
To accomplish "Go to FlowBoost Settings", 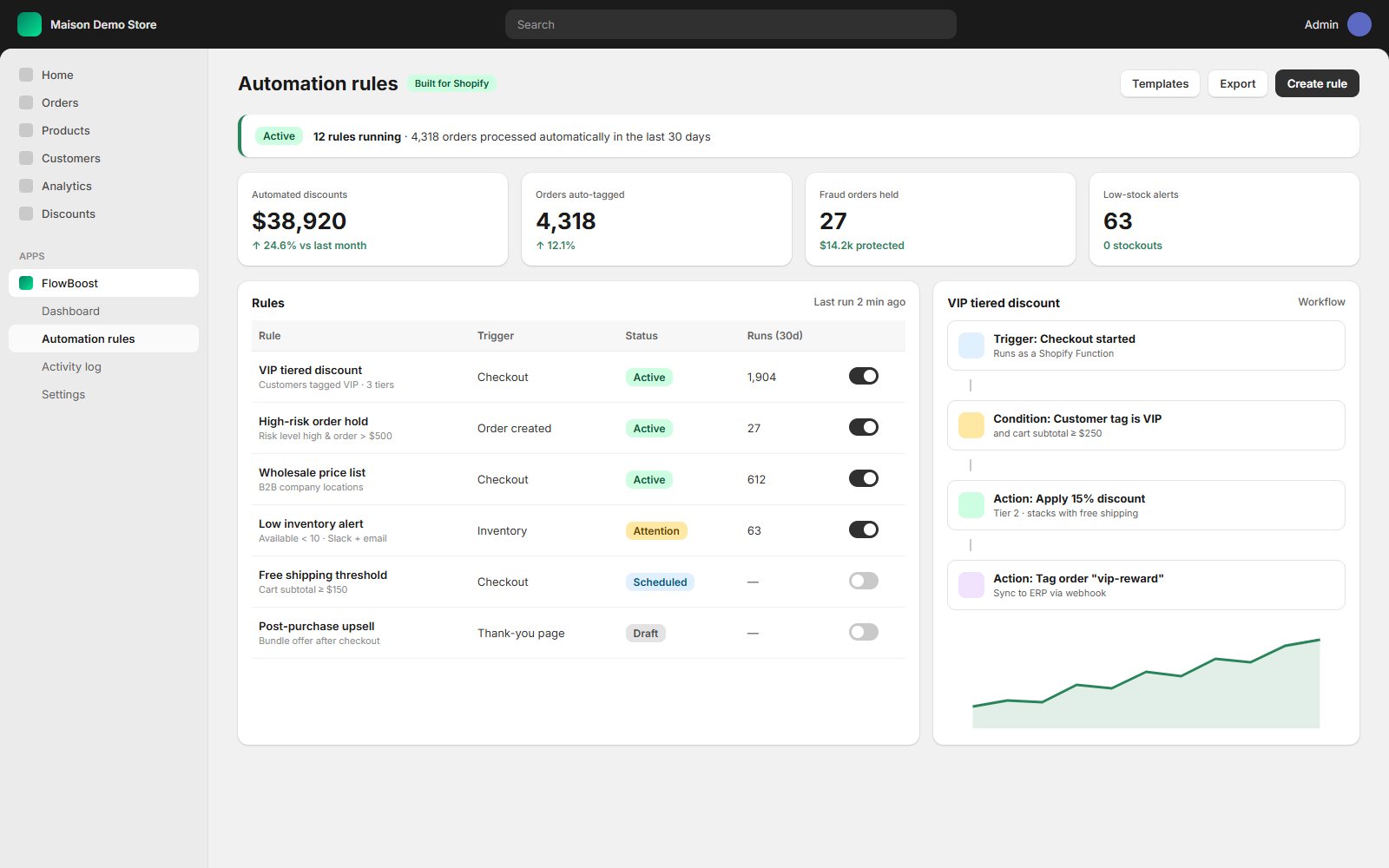I will click(x=103, y=394).
